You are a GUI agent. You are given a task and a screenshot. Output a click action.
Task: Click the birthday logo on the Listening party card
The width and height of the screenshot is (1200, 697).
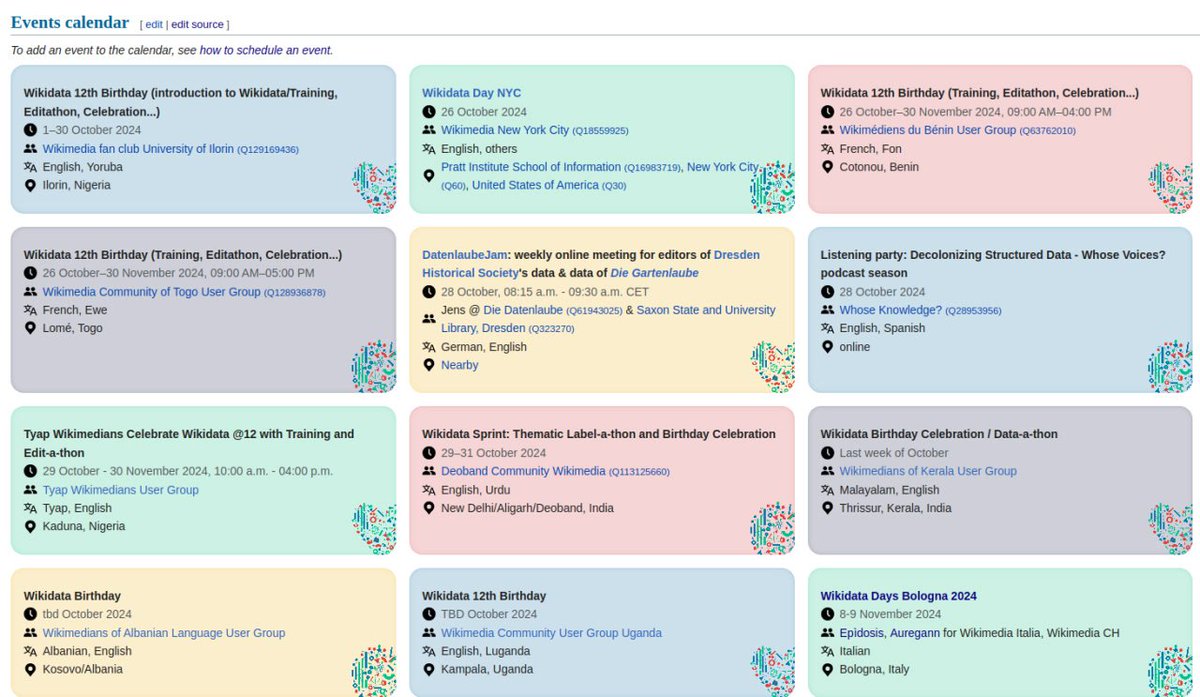(1170, 366)
